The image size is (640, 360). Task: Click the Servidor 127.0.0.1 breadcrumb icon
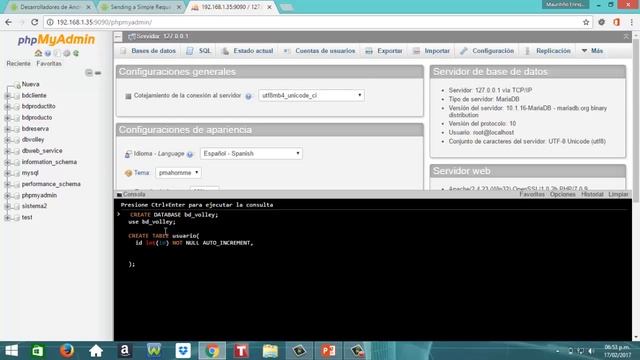pyautogui.click(x=131, y=36)
